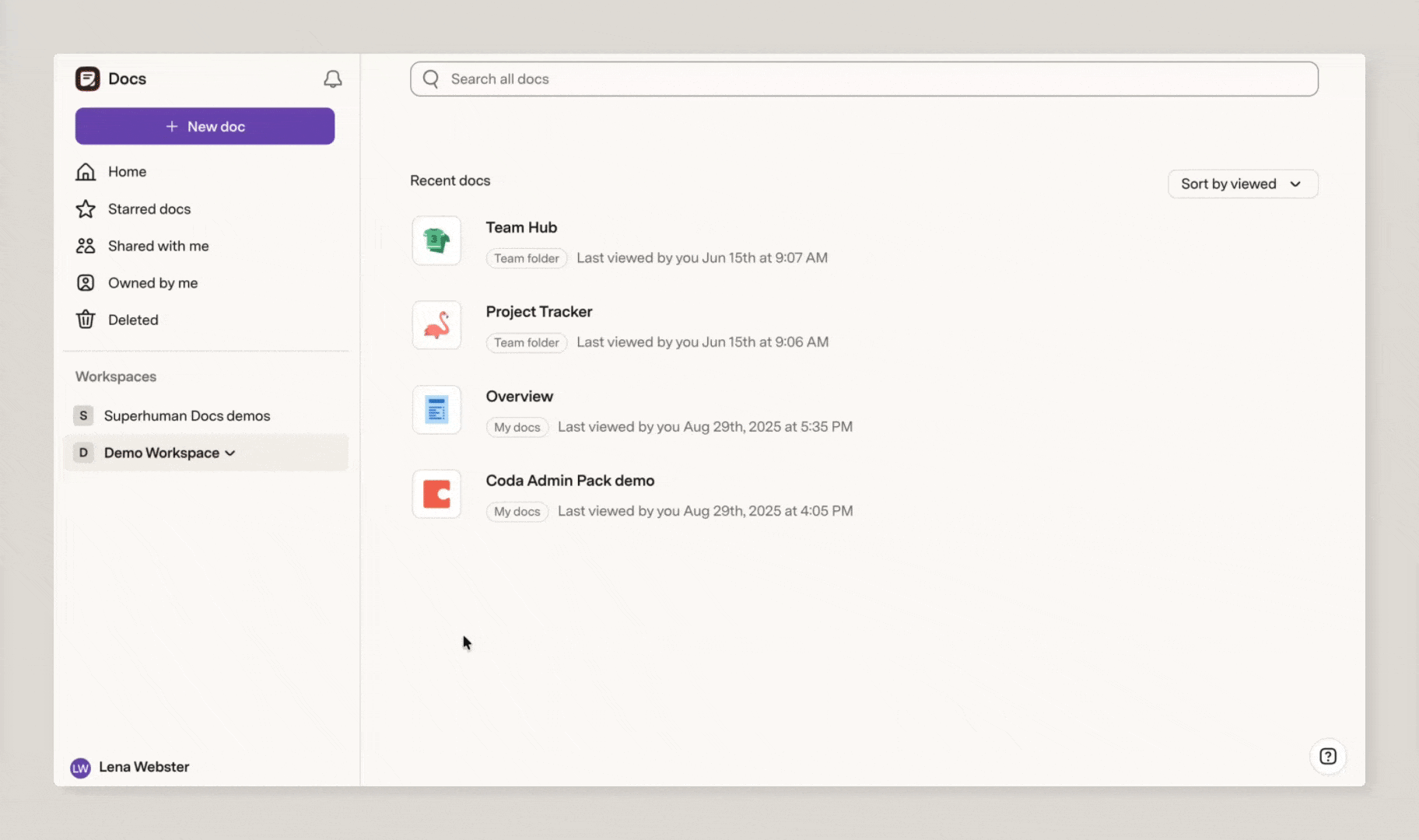The height and width of the screenshot is (840, 1419).
Task: Click the Docs logo icon
Action: click(87, 79)
